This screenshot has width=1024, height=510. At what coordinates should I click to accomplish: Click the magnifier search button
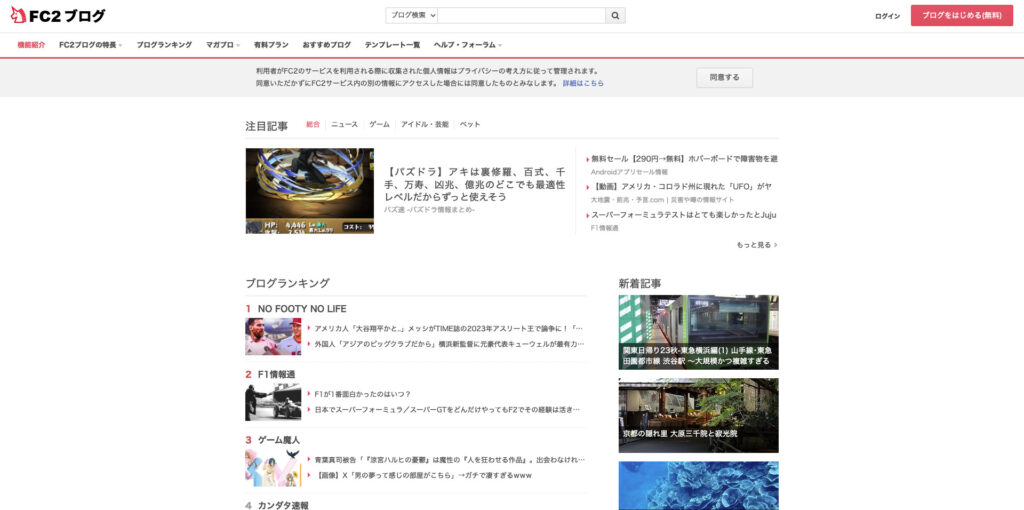coord(616,16)
